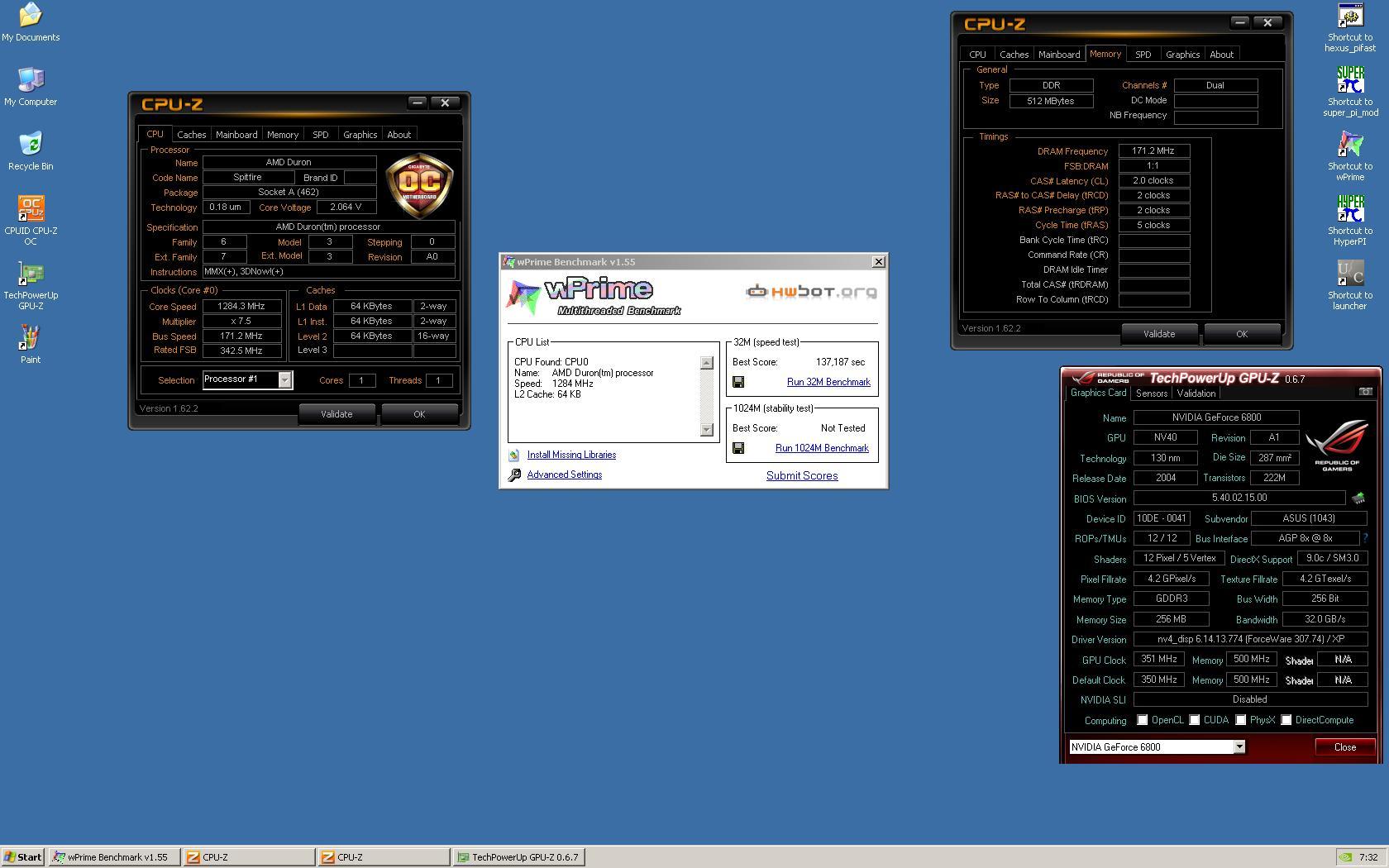Click the hwbot.org logo in wPrime
Image resolution: width=1389 pixels, height=868 pixels.
811,292
